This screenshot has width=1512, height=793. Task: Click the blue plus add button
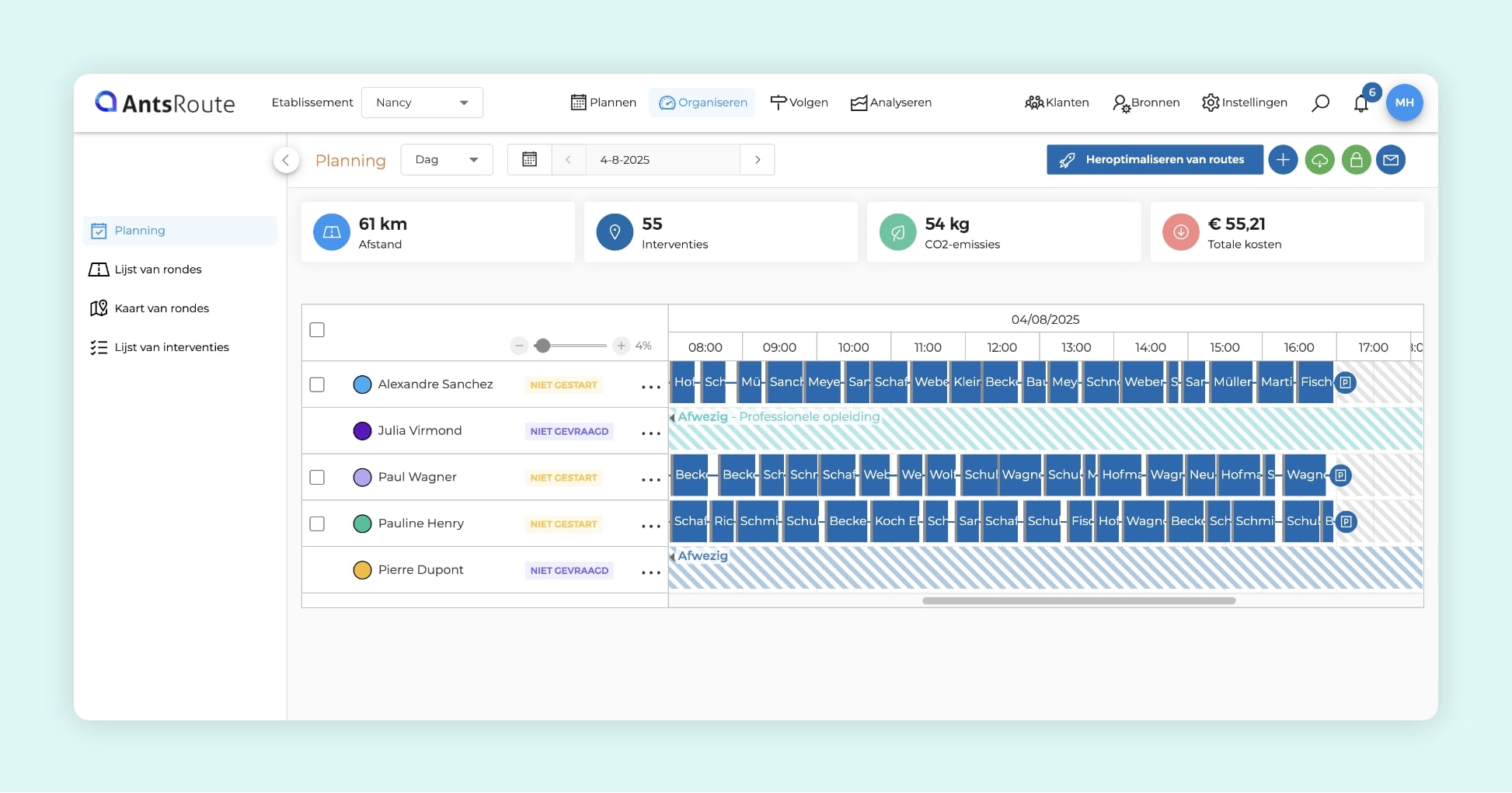(x=1283, y=160)
